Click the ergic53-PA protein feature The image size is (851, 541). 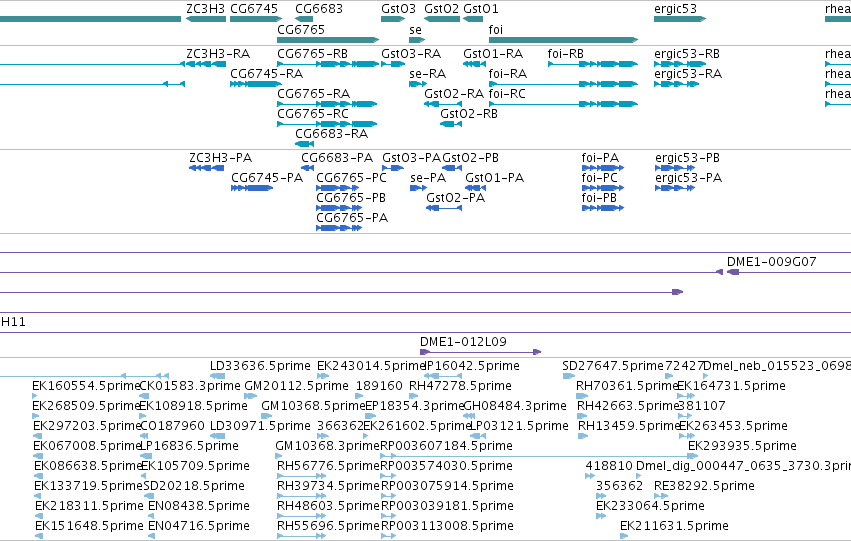[x=675, y=188]
